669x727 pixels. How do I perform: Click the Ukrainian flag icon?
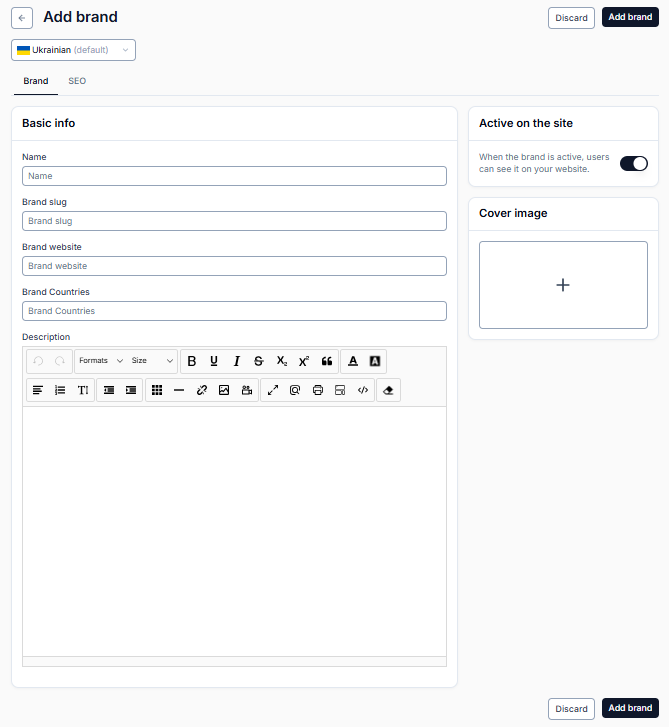point(23,50)
